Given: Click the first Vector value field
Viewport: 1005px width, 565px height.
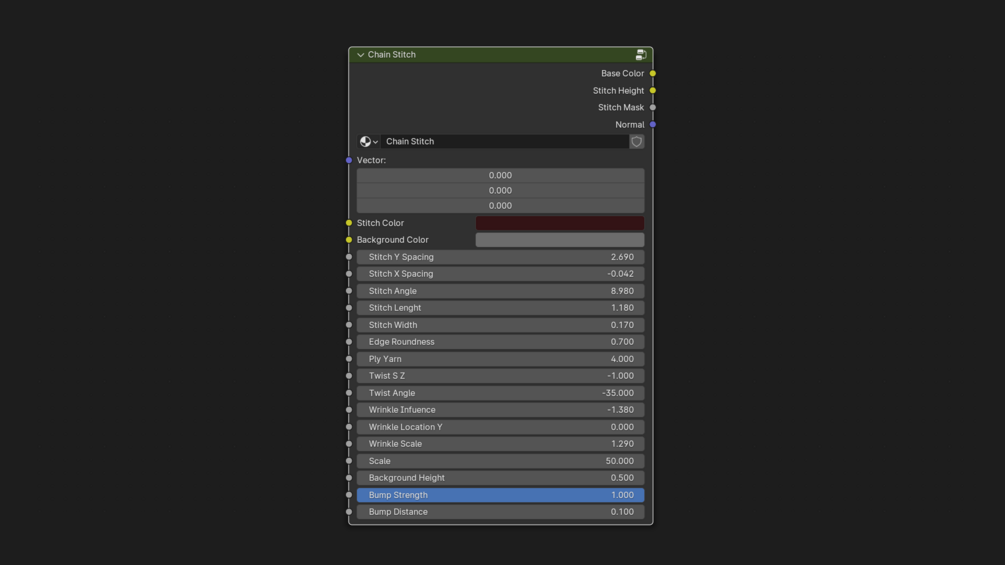Looking at the screenshot, I should tap(500, 176).
